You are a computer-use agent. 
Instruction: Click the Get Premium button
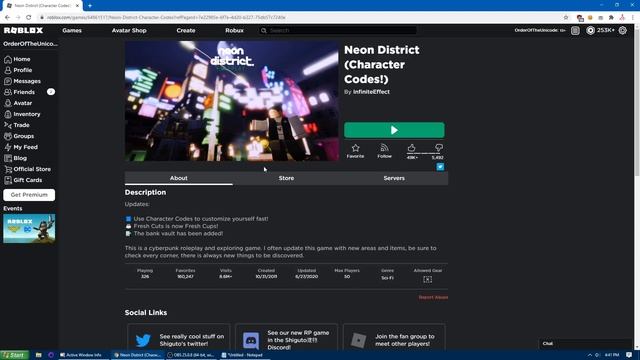coord(29,195)
